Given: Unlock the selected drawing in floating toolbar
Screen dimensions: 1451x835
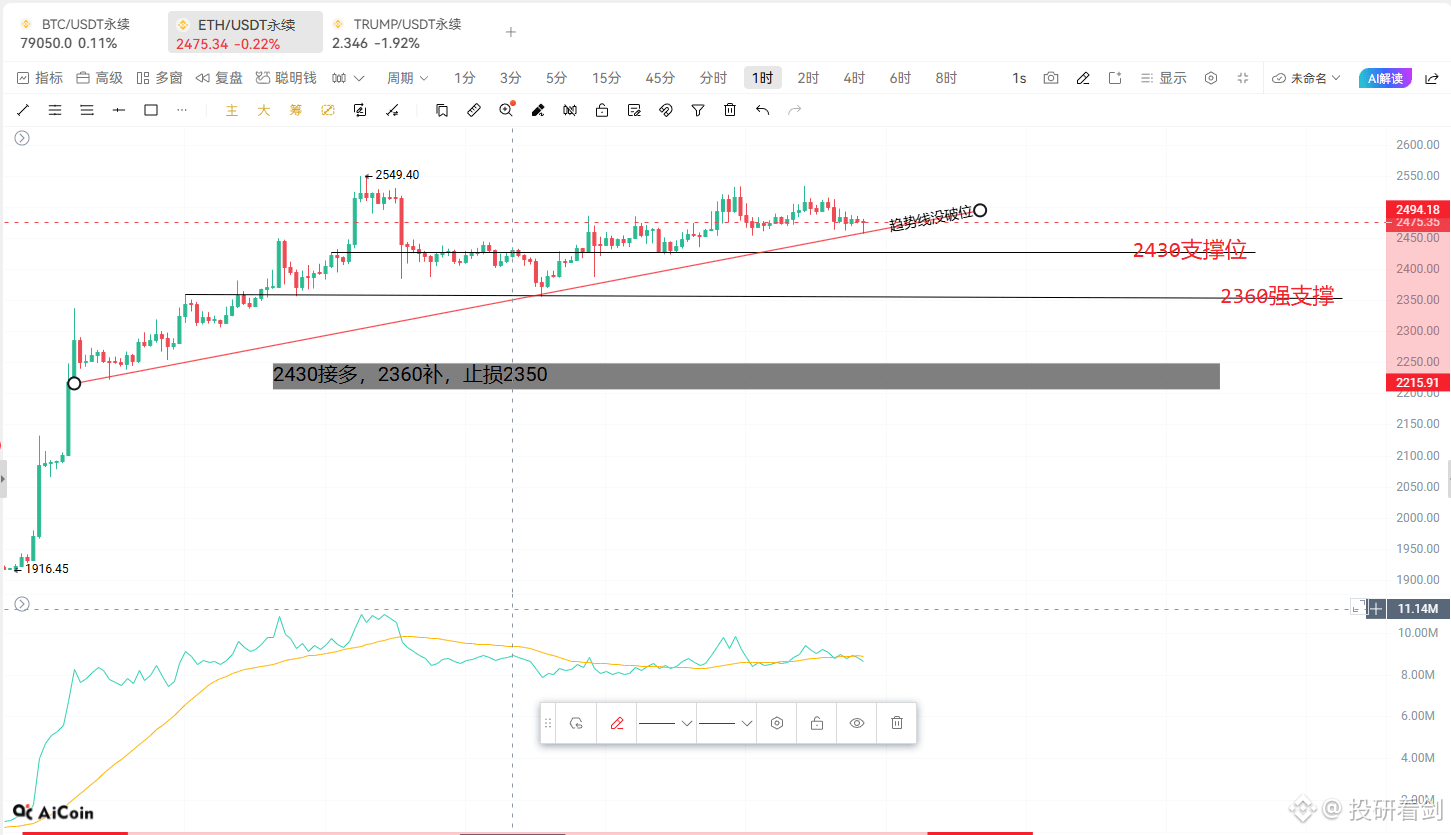Looking at the screenshot, I should 817,723.
